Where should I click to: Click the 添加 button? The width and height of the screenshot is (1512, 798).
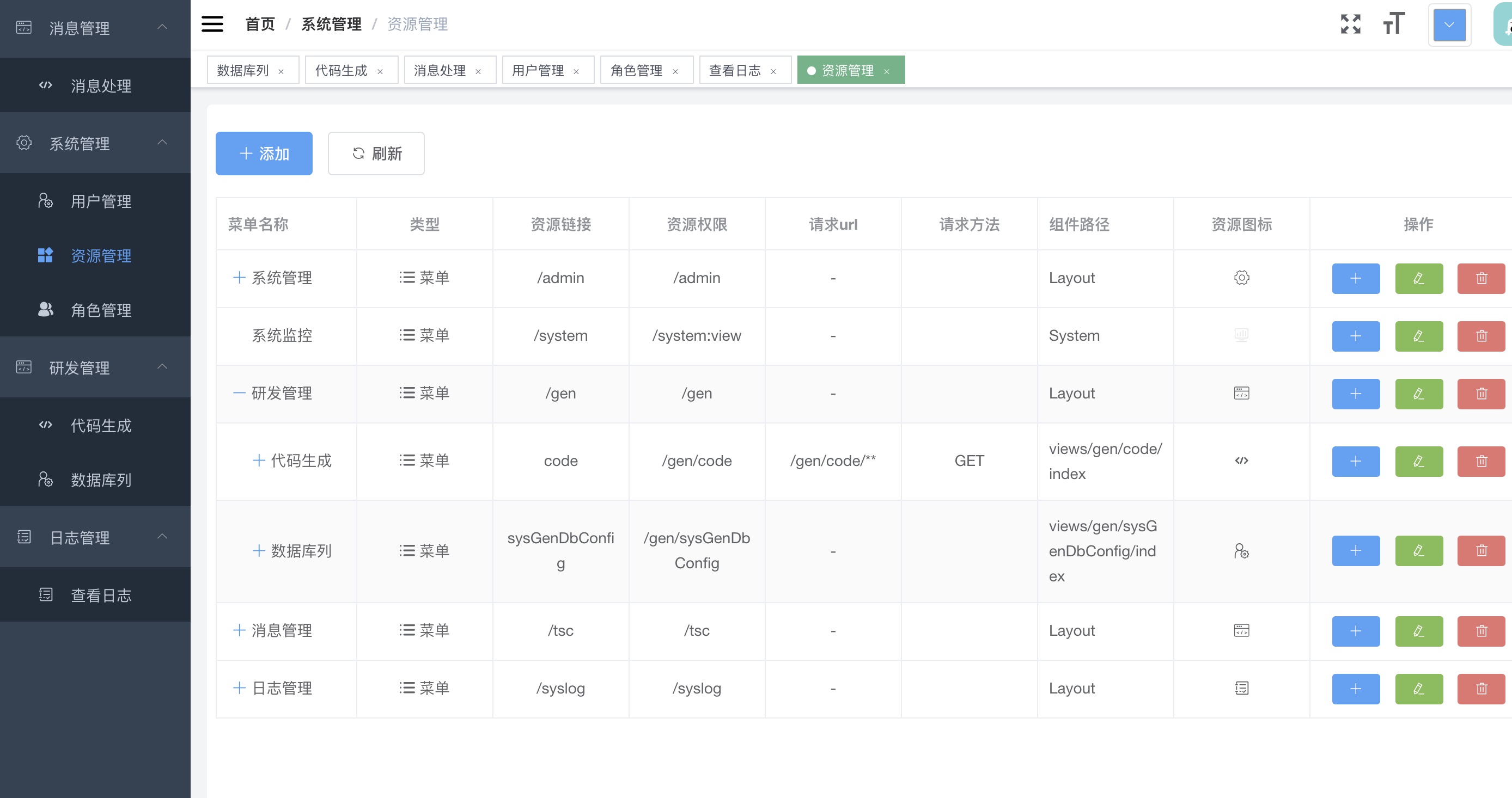[x=264, y=154]
